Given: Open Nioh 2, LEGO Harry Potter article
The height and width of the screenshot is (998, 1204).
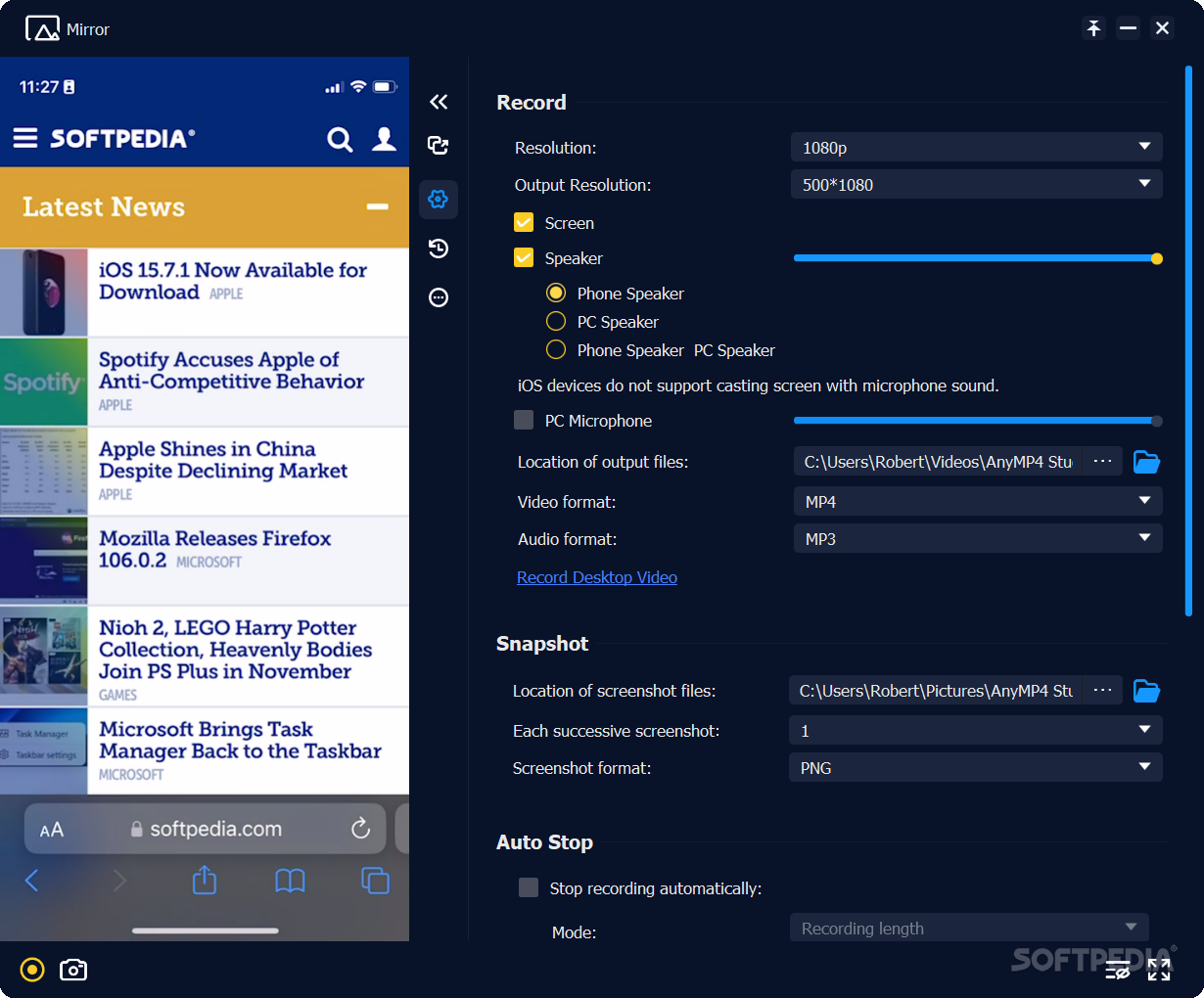Looking at the screenshot, I should tap(236, 650).
